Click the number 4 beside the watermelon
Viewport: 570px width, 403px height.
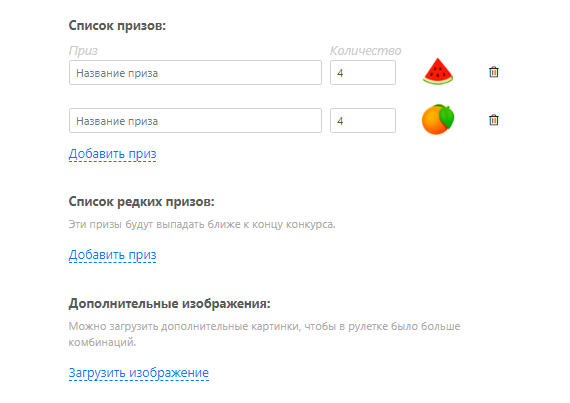click(x=340, y=73)
